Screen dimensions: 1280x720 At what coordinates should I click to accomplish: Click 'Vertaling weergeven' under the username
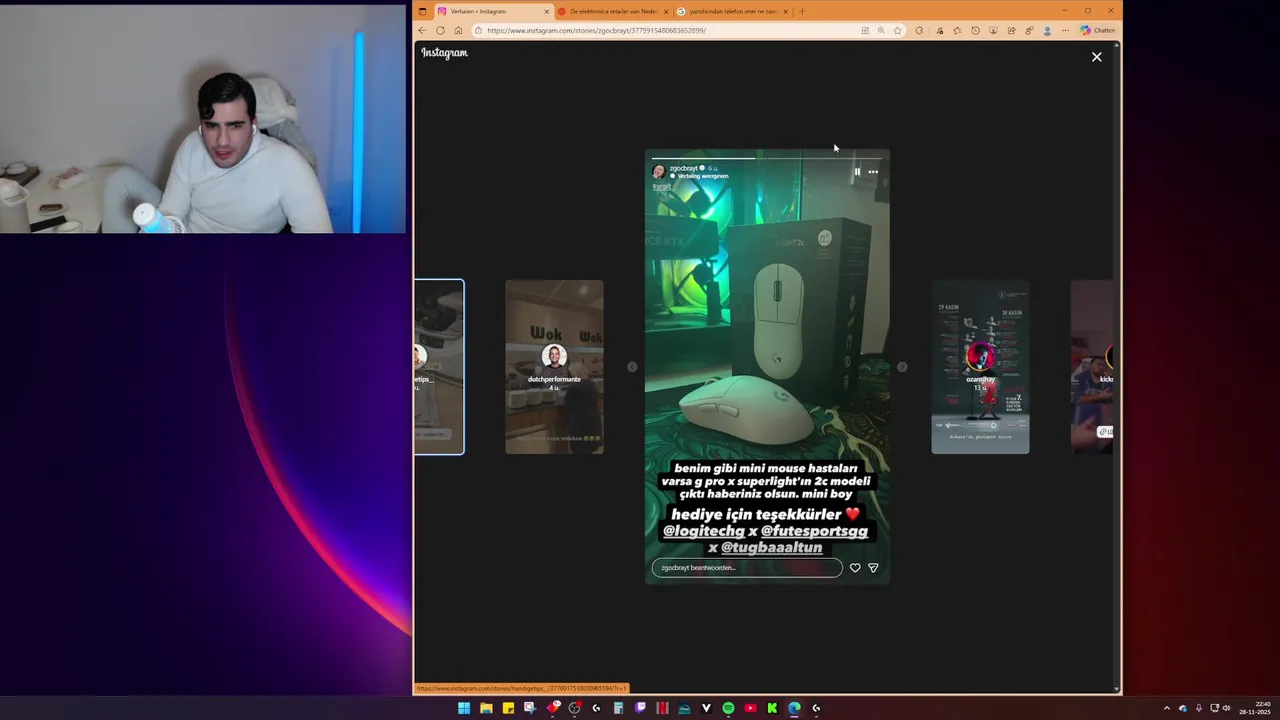[x=702, y=176]
